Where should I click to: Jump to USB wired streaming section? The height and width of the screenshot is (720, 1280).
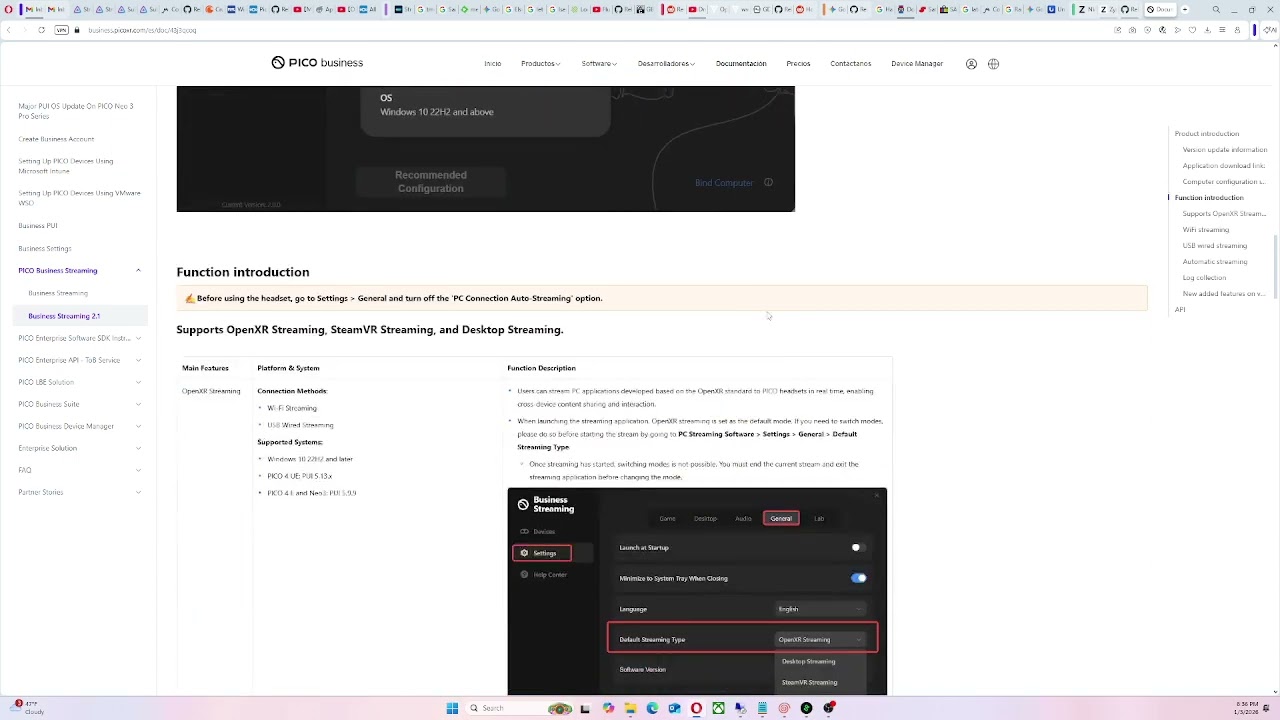(x=1215, y=246)
